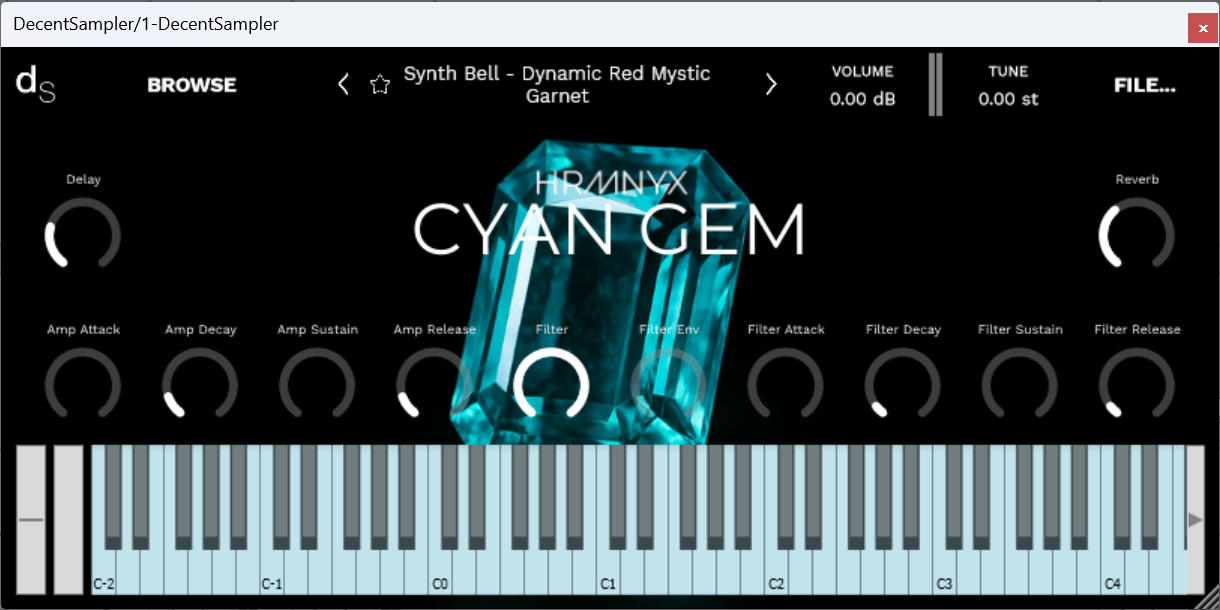
Task: Click the volume level meter next to VOLUME
Action: coord(935,85)
